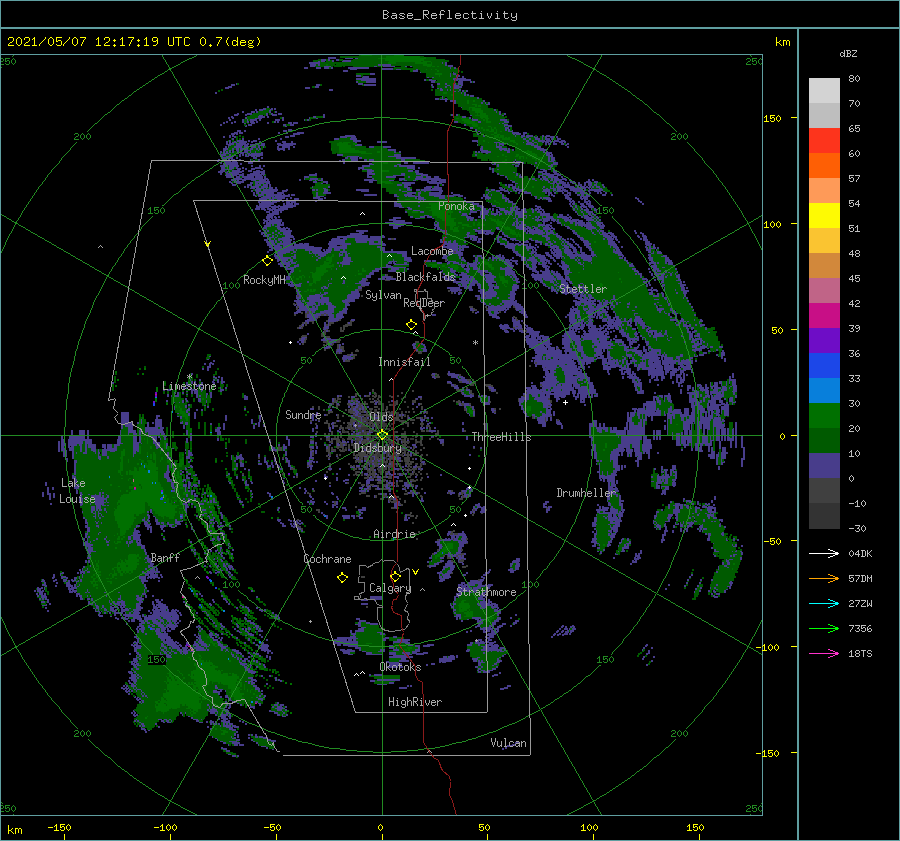Pick the magenta 39–42 dBZ swatch
This screenshot has width=900, height=841.
tap(824, 316)
